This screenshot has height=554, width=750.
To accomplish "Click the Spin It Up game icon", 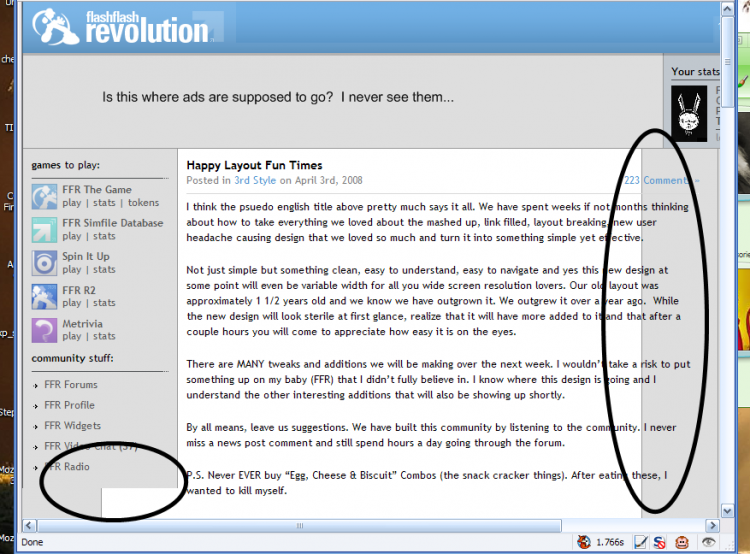I will coord(45,263).
